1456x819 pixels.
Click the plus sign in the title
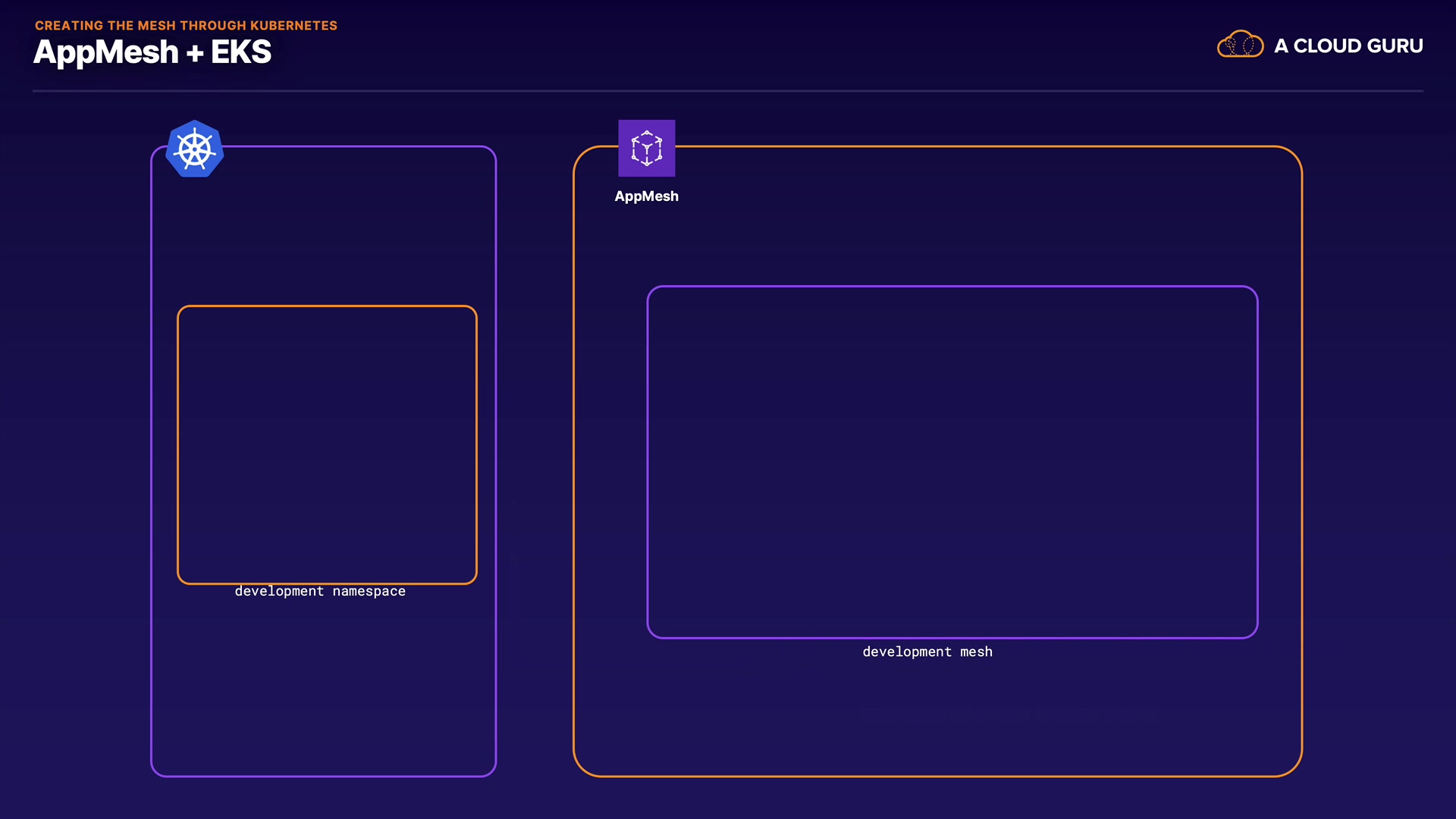[x=195, y=54]
